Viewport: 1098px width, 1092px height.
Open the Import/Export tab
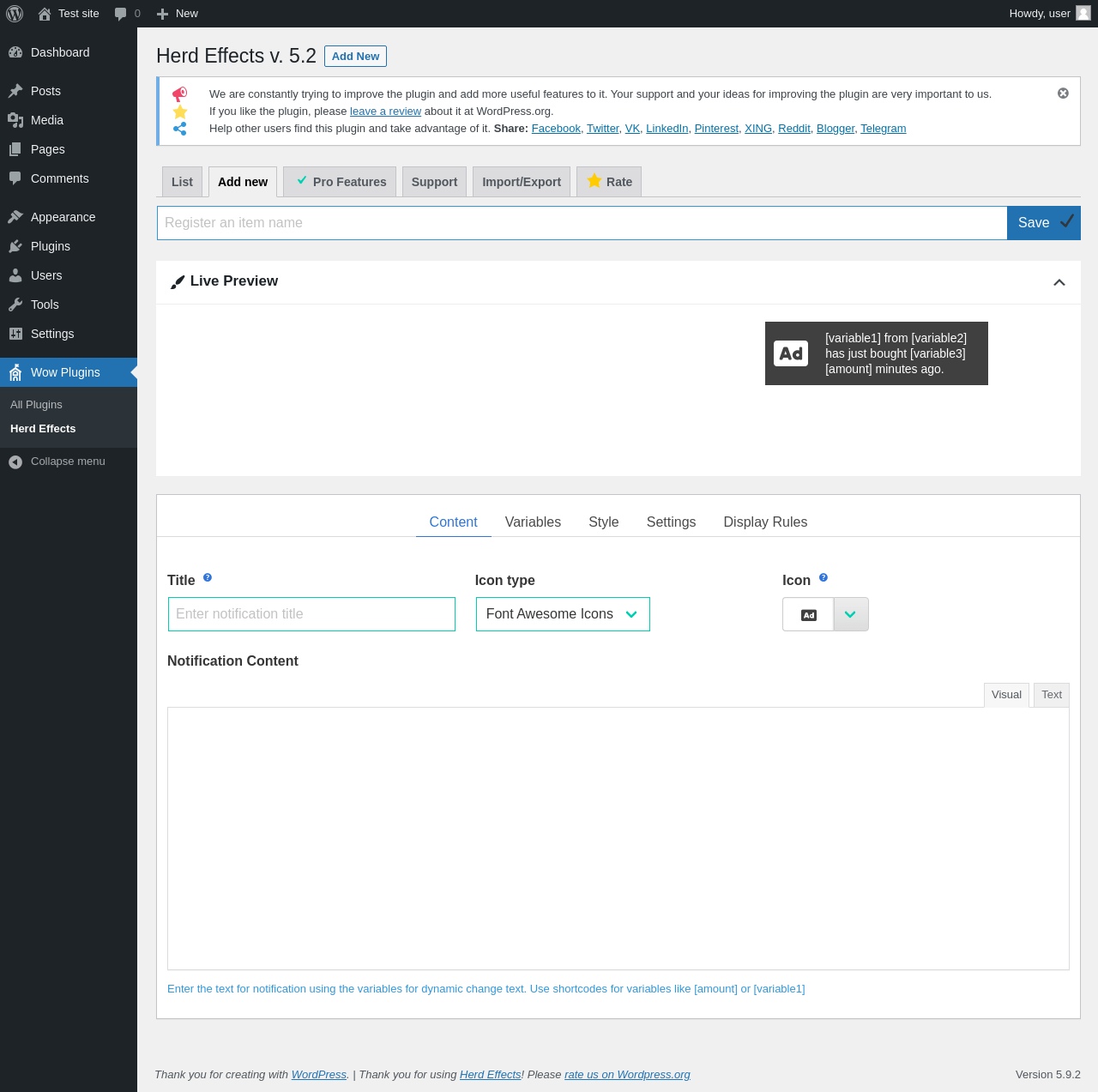[x=522, y=182]
